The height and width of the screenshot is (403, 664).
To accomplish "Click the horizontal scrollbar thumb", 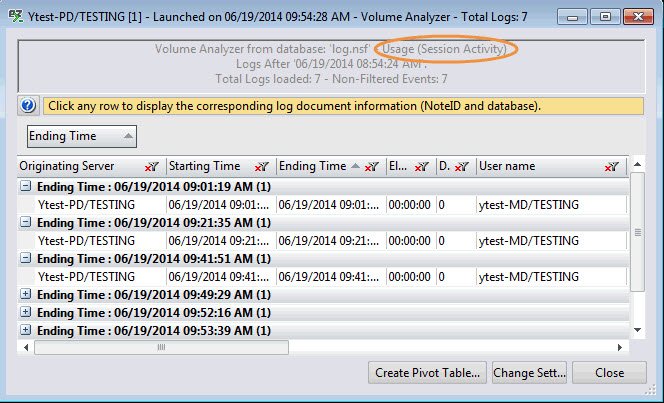I will tap(160, 347).
